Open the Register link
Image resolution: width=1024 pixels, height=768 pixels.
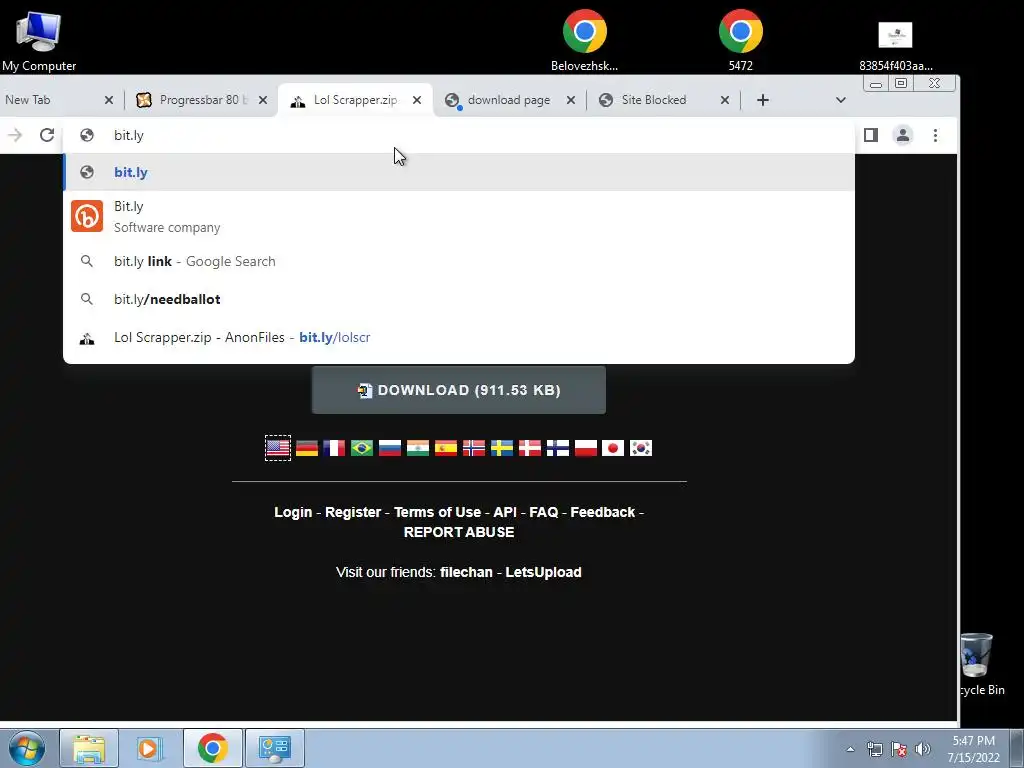(353, 513)
